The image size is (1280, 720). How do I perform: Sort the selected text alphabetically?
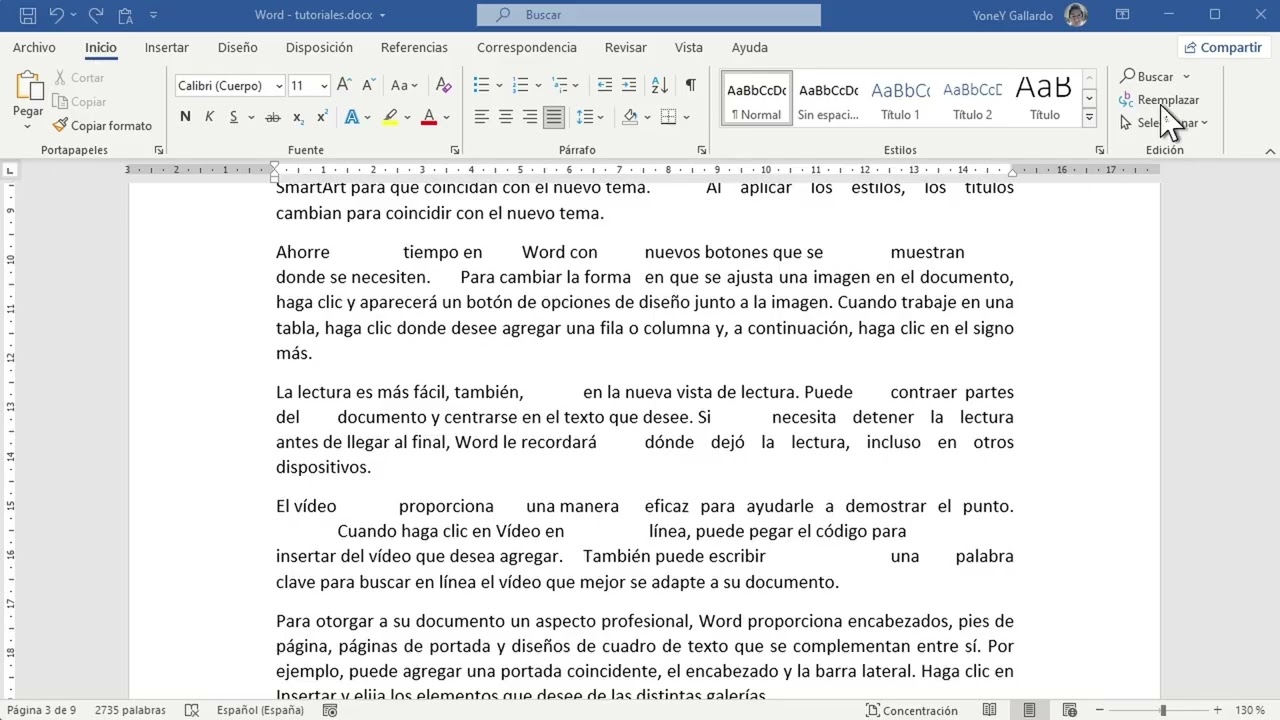click(x=659, y=85)
